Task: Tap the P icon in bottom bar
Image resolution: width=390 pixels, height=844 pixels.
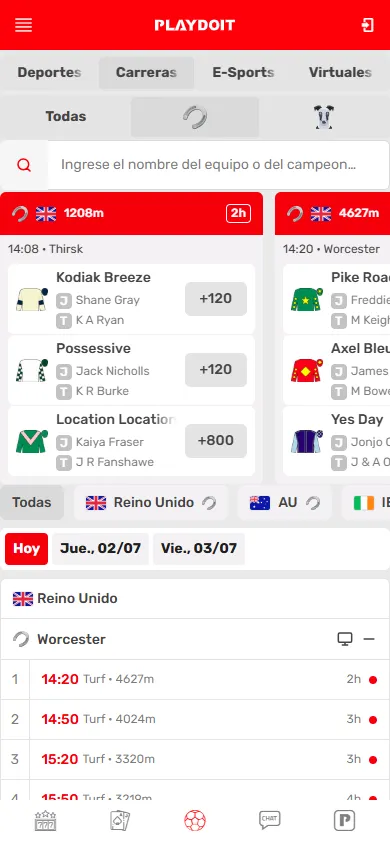Action: coord(344,821)
